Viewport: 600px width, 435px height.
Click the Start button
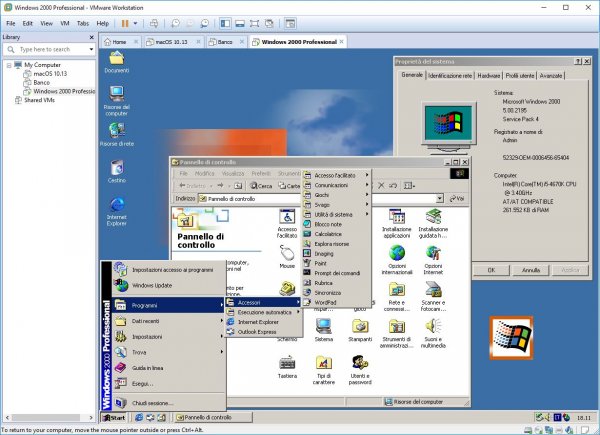113,416
